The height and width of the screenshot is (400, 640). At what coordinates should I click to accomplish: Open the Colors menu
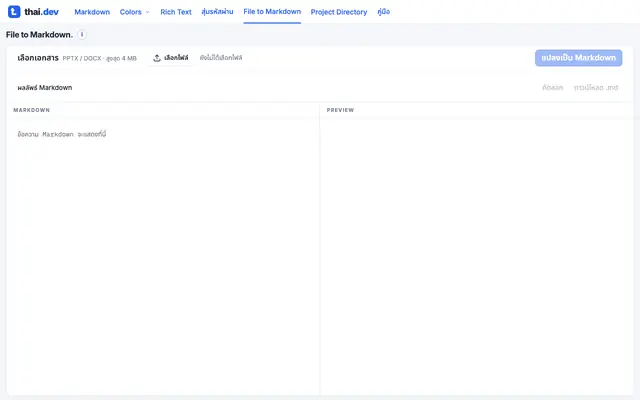click(x=135, y=12)
